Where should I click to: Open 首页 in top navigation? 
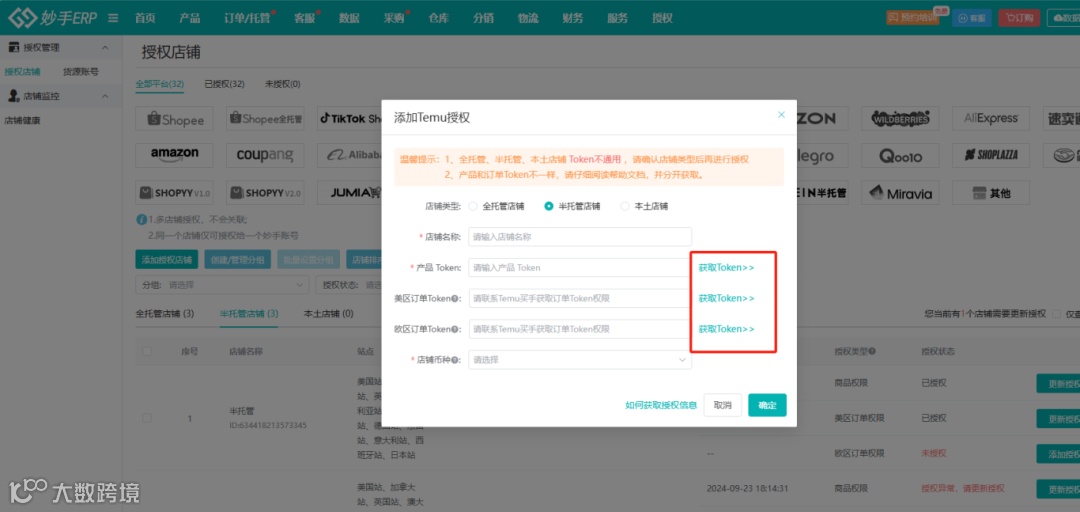(x=145, y=19)
